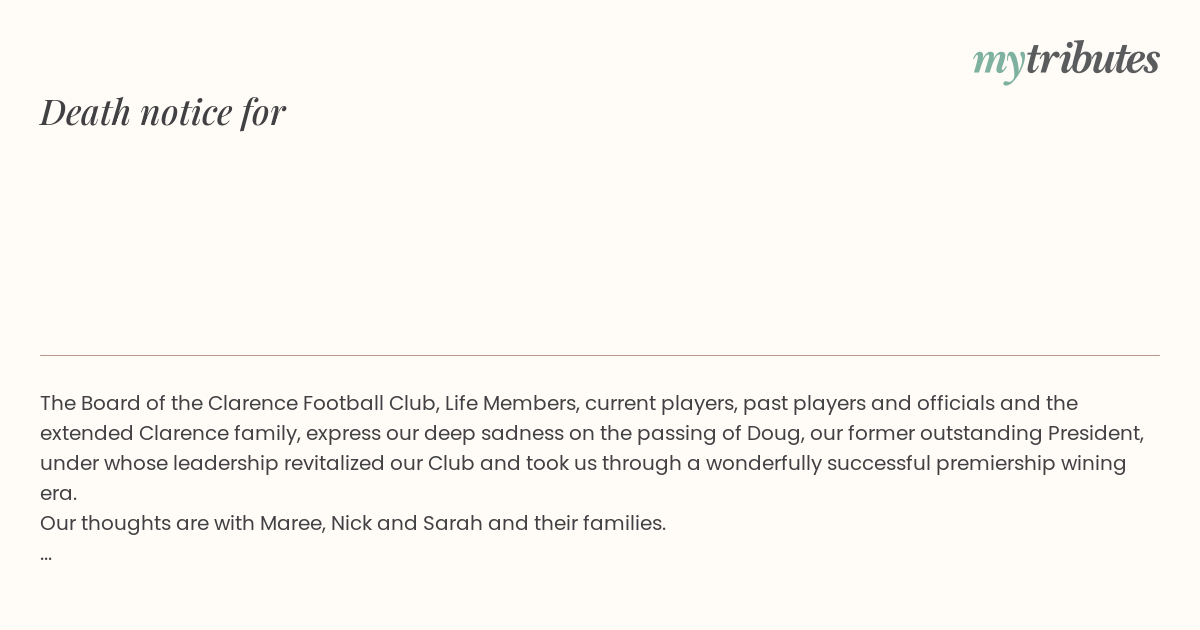Click the word "President"
The image size is (1200, 630).
[1093, 433]
